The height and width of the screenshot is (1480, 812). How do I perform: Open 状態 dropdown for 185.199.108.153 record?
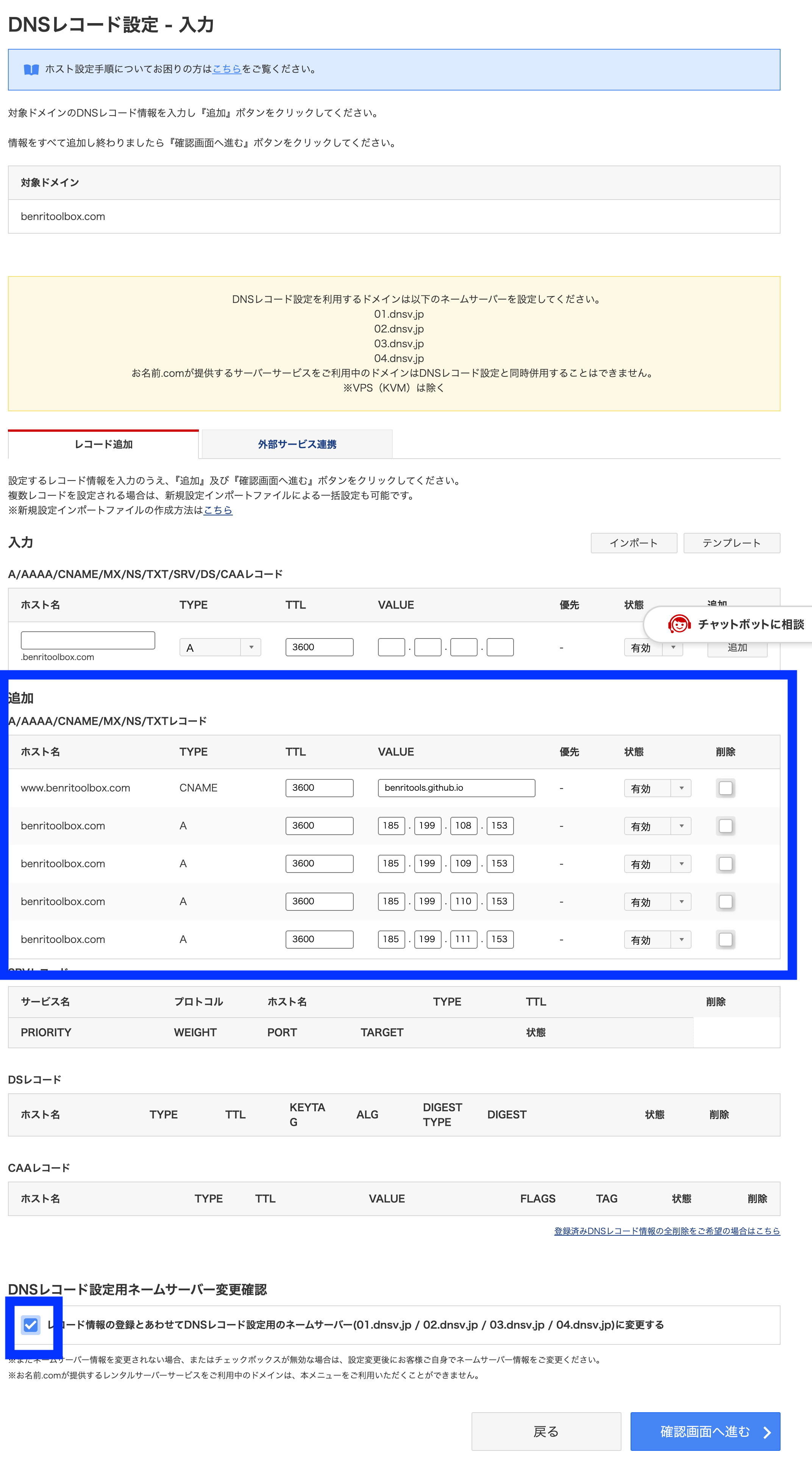pos(657,826)
